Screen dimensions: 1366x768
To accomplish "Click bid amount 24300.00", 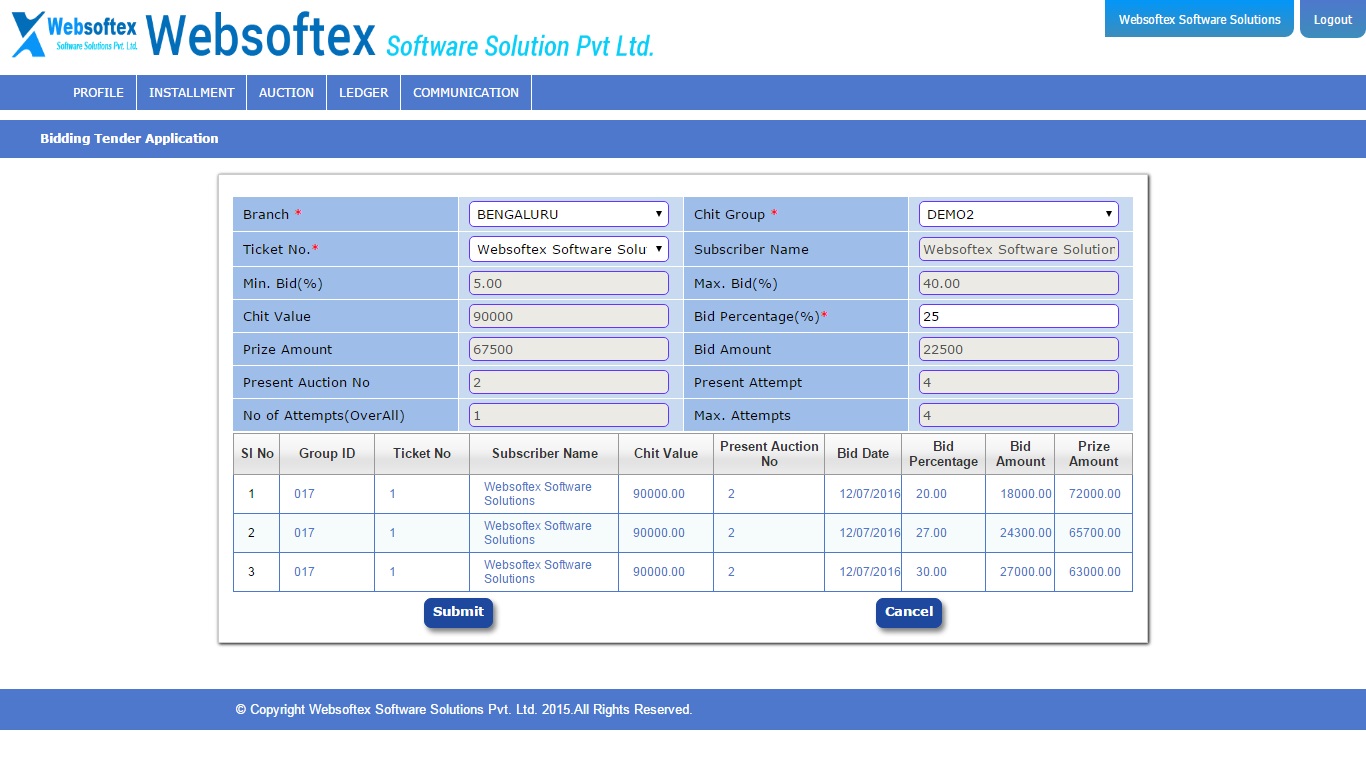I will [1026, 533].
